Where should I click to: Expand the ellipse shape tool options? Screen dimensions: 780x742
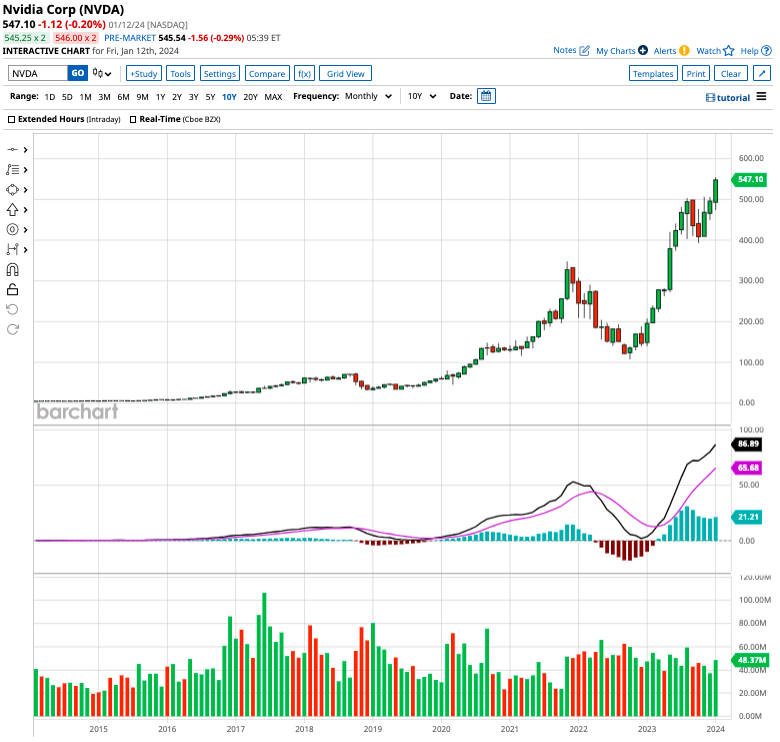pyautogui.click(x=25, y=190)
